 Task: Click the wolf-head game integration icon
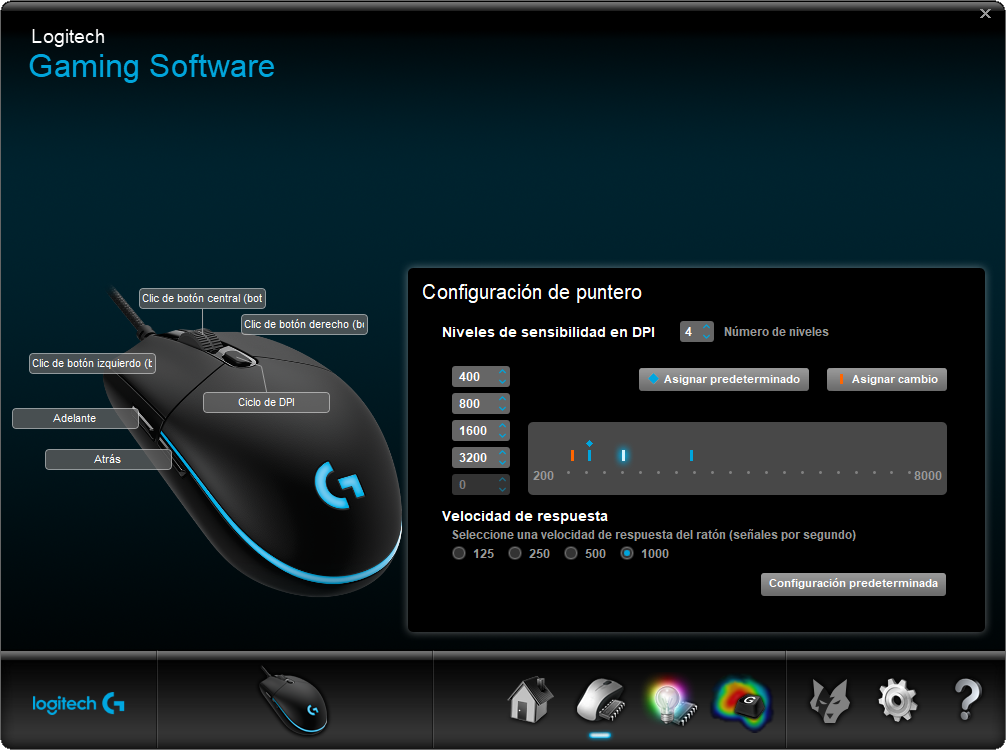tap(828, 700)
